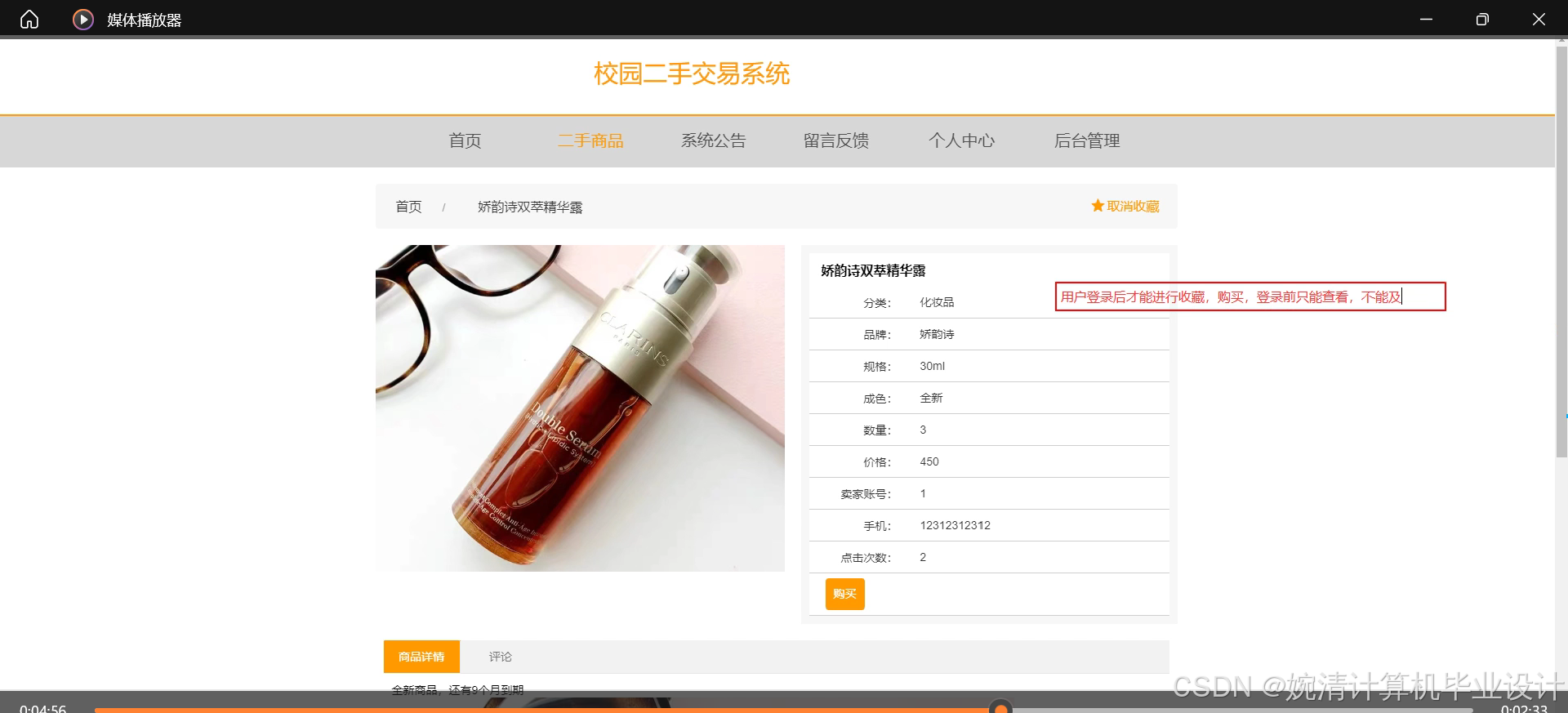Click the breadcrumb text 娇韵诗双萃精华露
1568x713 pixels.
pos(530,207)
